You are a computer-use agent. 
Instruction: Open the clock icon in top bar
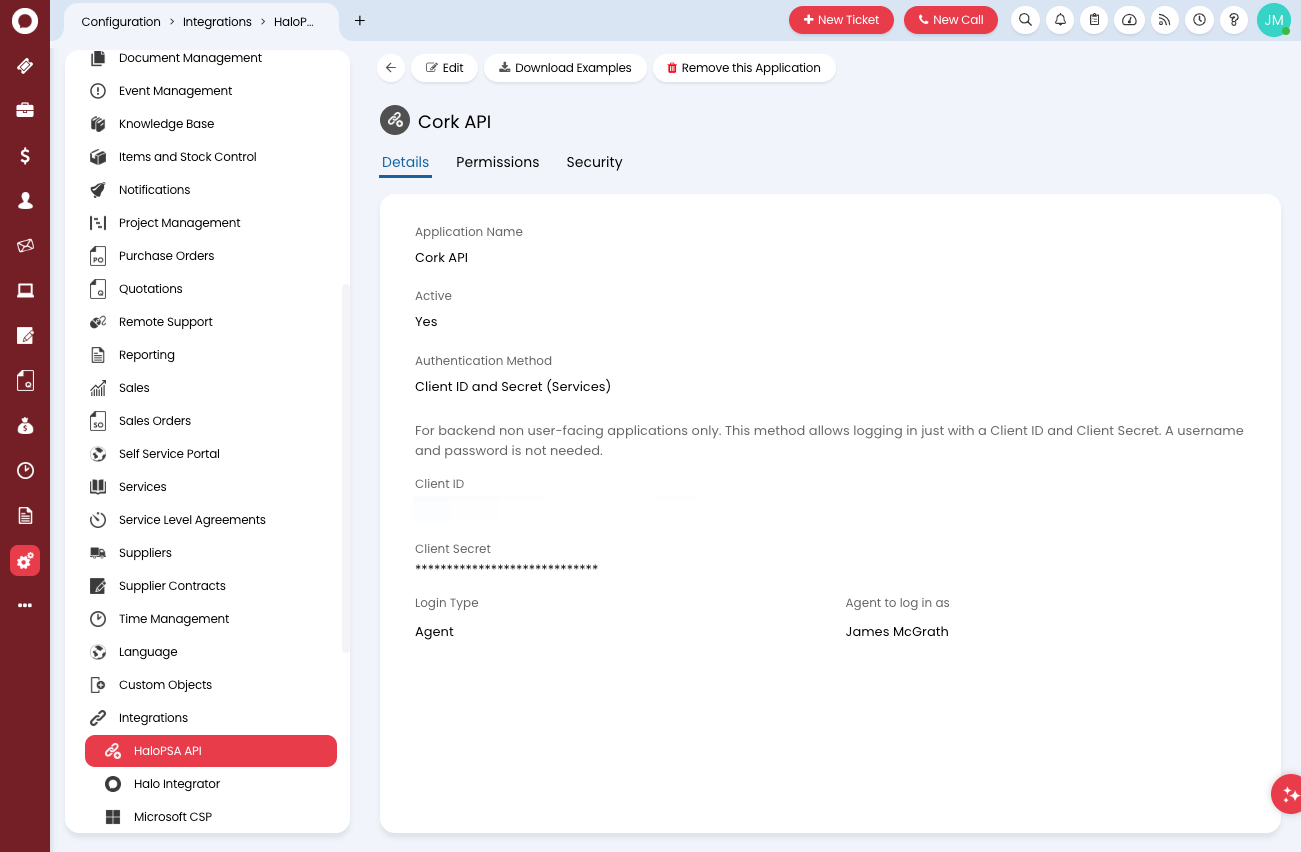click(1199, 20)
